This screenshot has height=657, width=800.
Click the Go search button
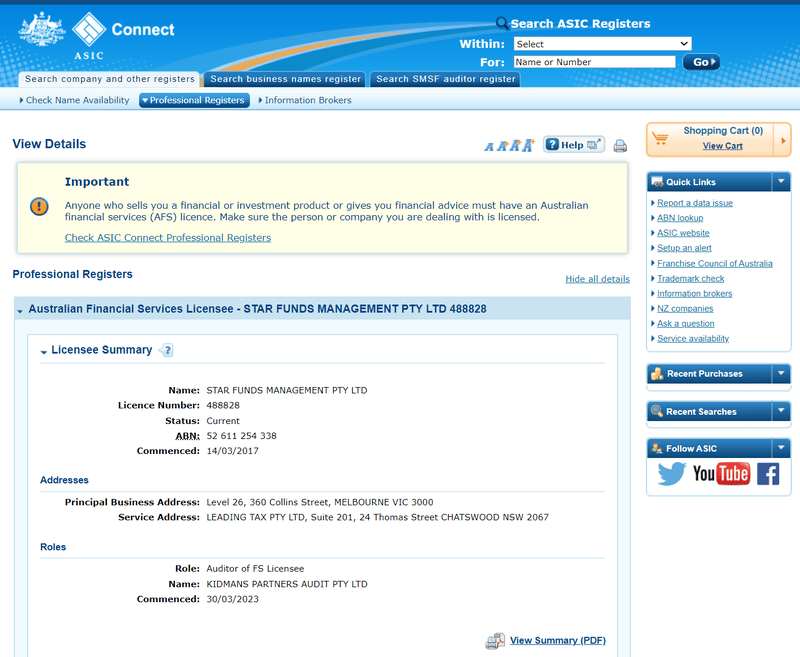click(702, 62)
